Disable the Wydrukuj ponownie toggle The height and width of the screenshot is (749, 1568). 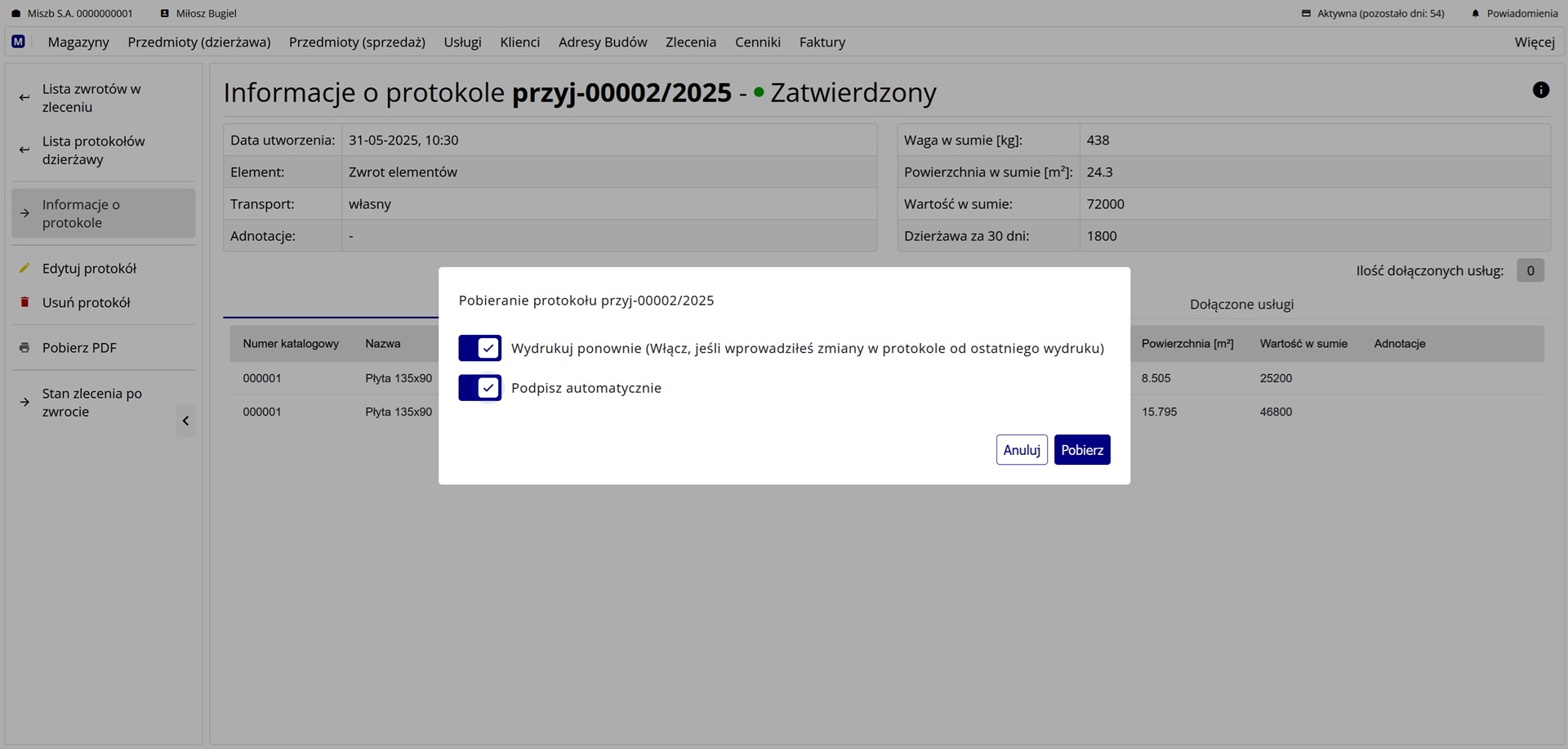coord(479,348)
